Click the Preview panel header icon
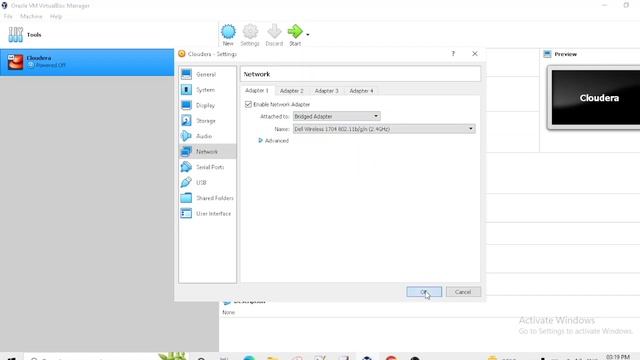640x360 pixels. coord(547,54)
